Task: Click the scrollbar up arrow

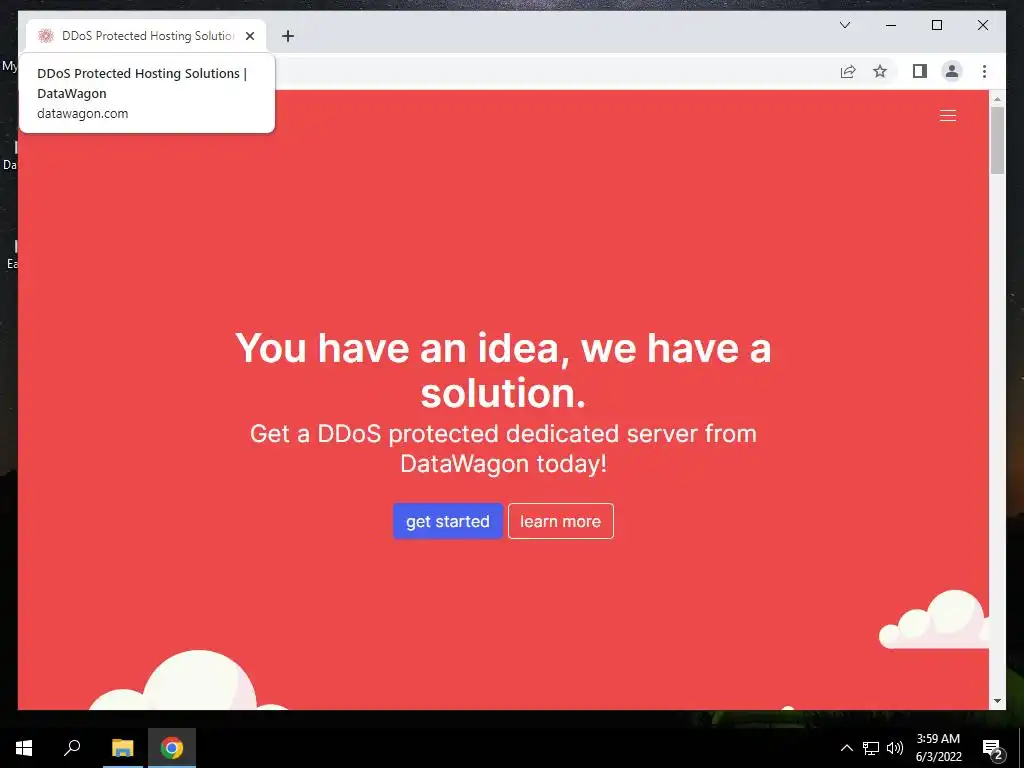Action: [x=997, y=99]
